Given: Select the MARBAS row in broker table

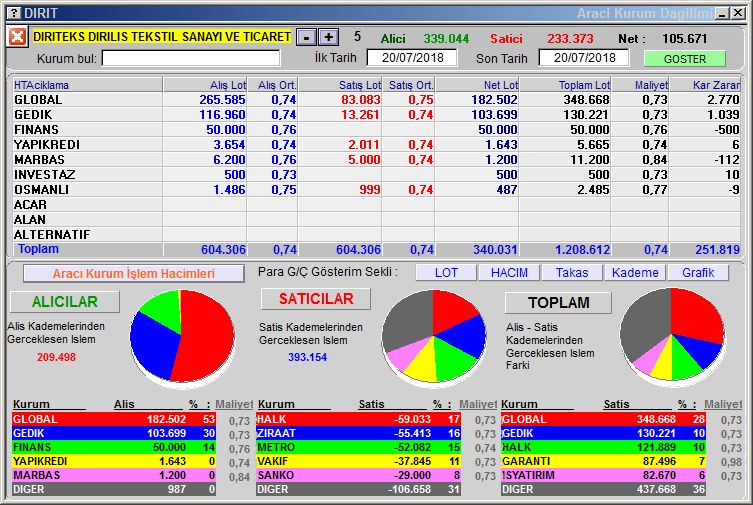Looking at the screenshot, I should click(x=376, y=159).
